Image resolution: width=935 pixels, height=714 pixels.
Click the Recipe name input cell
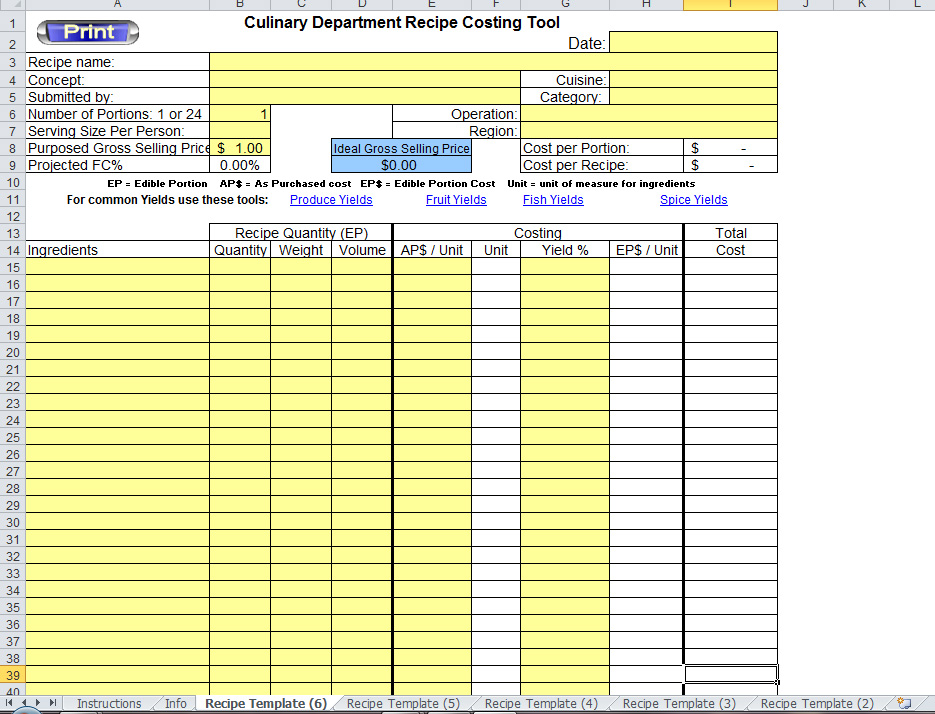492,62
